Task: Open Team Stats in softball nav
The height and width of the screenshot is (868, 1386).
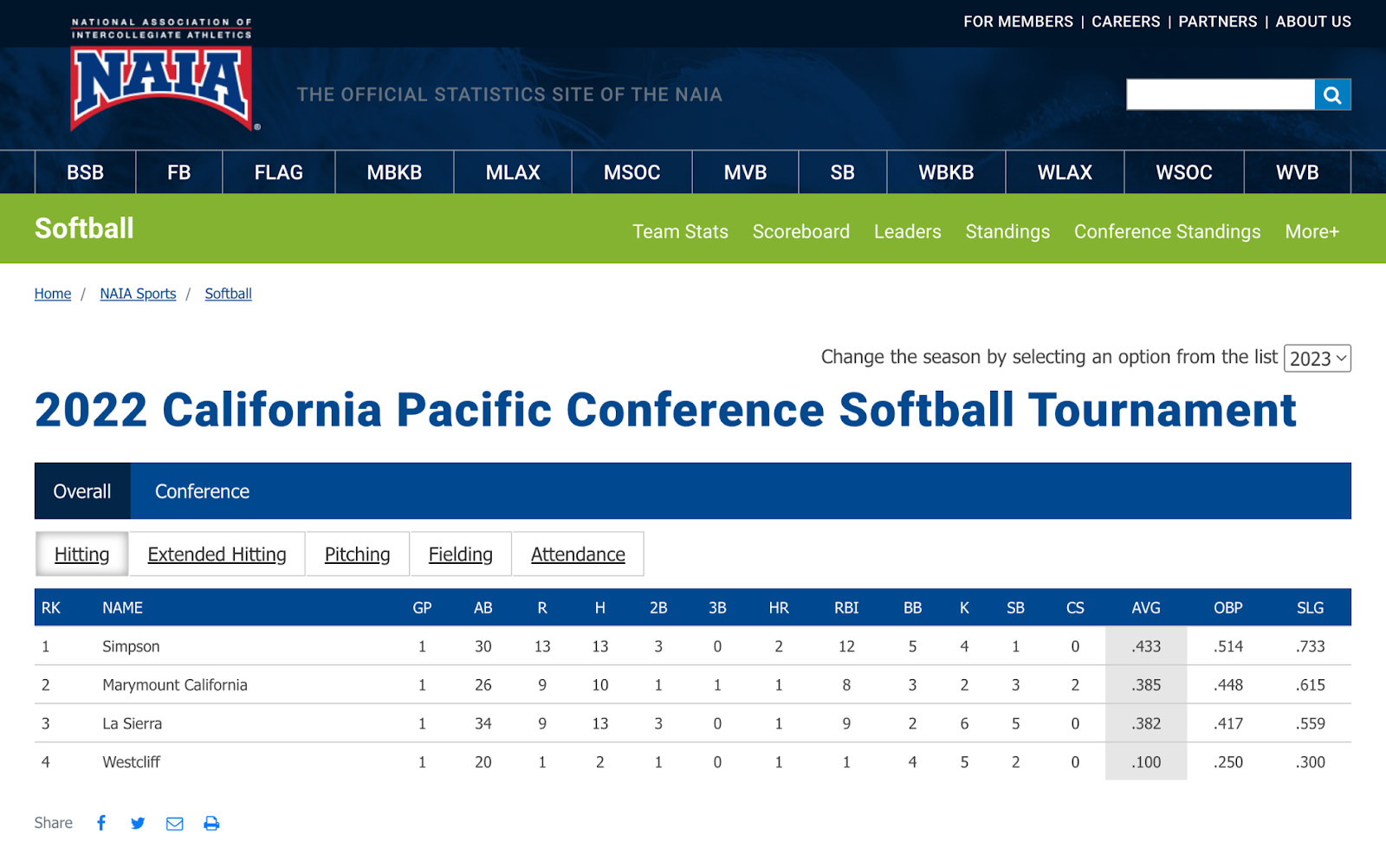Action: (x=680, y=231)
